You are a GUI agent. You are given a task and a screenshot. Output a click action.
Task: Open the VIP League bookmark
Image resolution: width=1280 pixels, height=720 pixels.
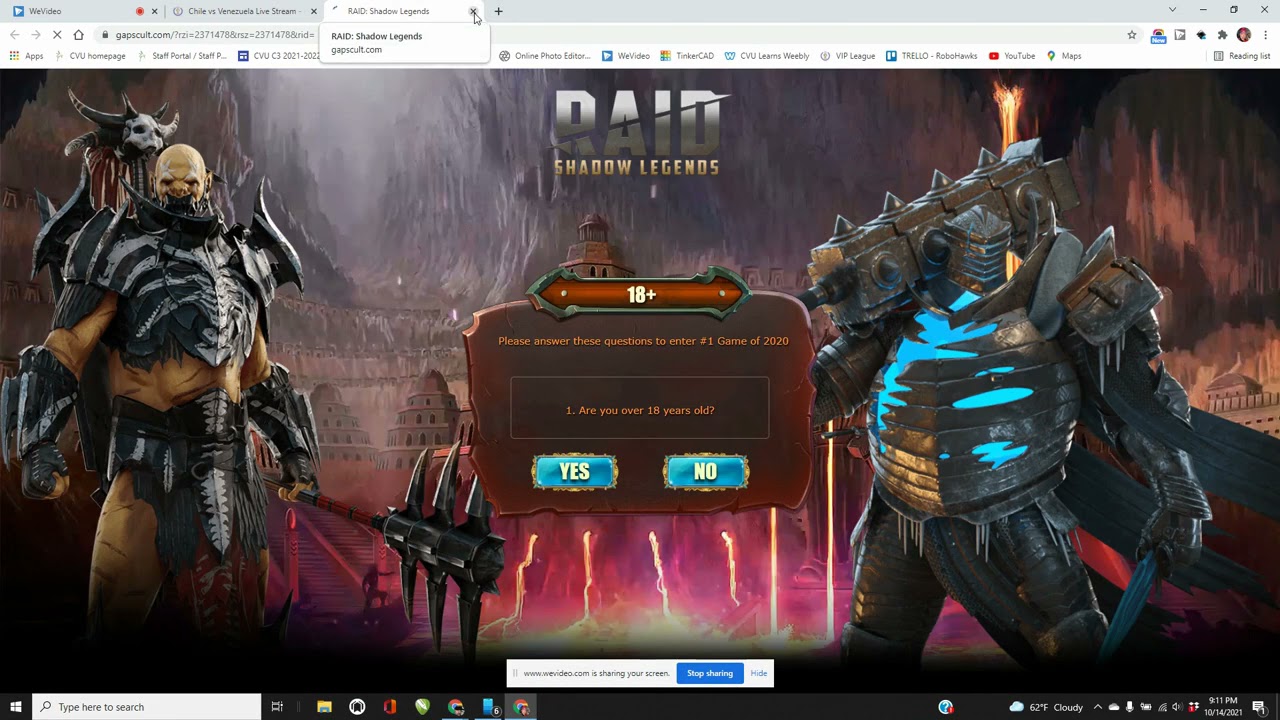click(847, 56)
